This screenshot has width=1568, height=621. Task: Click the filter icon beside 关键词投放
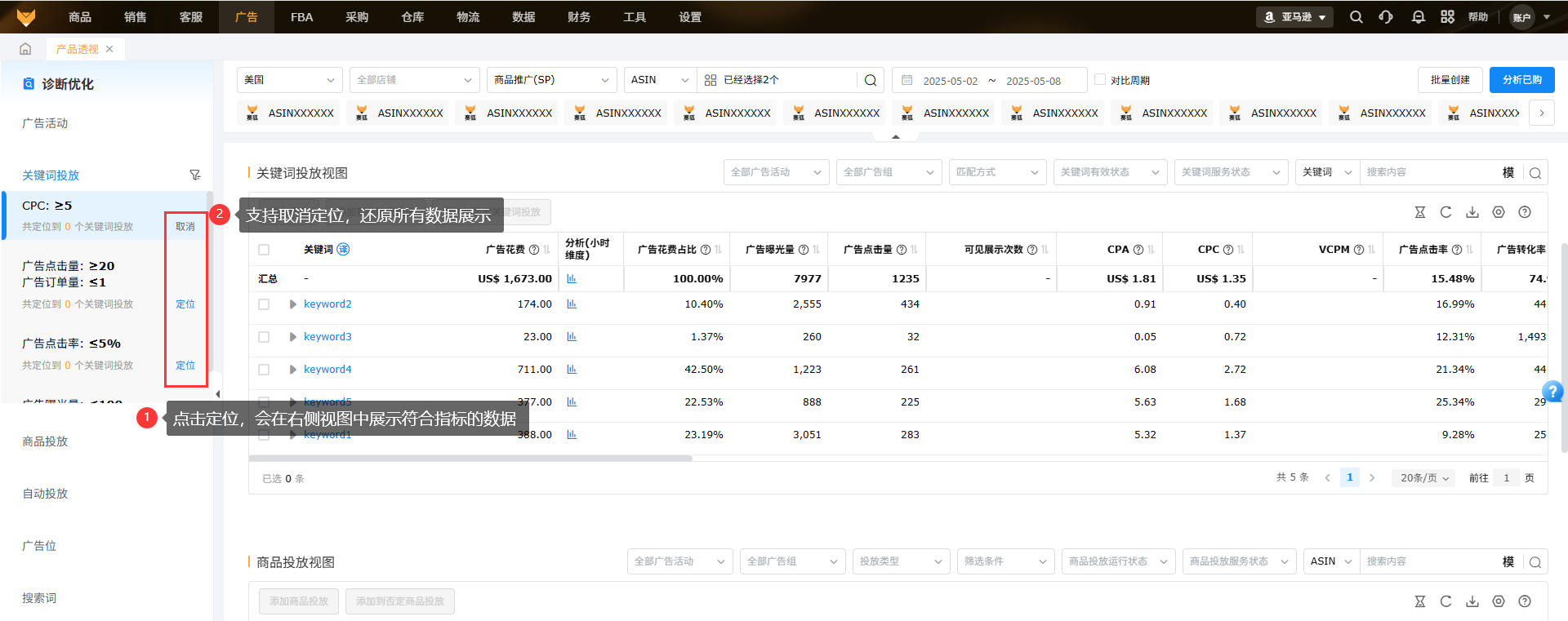point(194,175)
